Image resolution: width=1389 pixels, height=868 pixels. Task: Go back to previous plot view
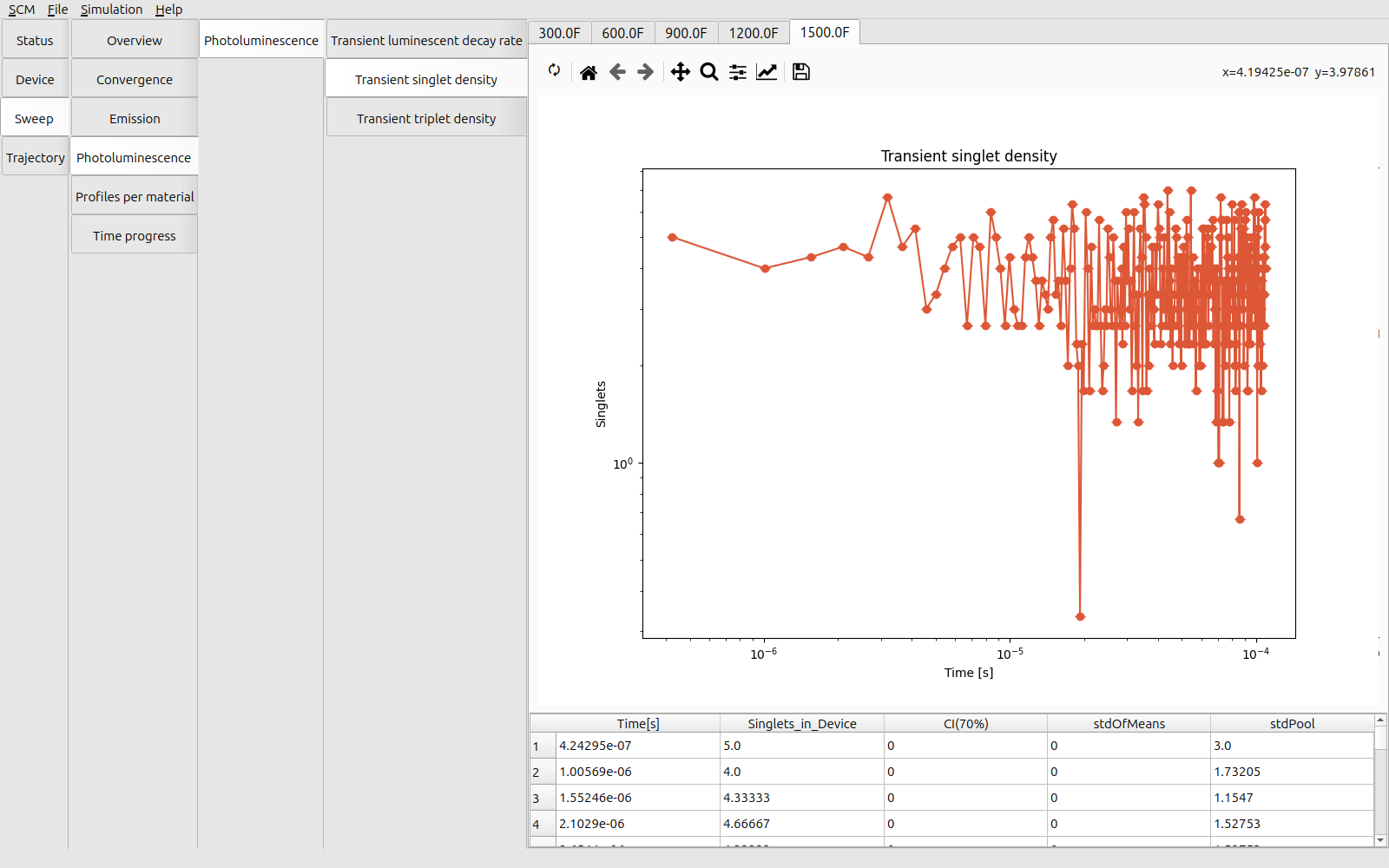617,72
